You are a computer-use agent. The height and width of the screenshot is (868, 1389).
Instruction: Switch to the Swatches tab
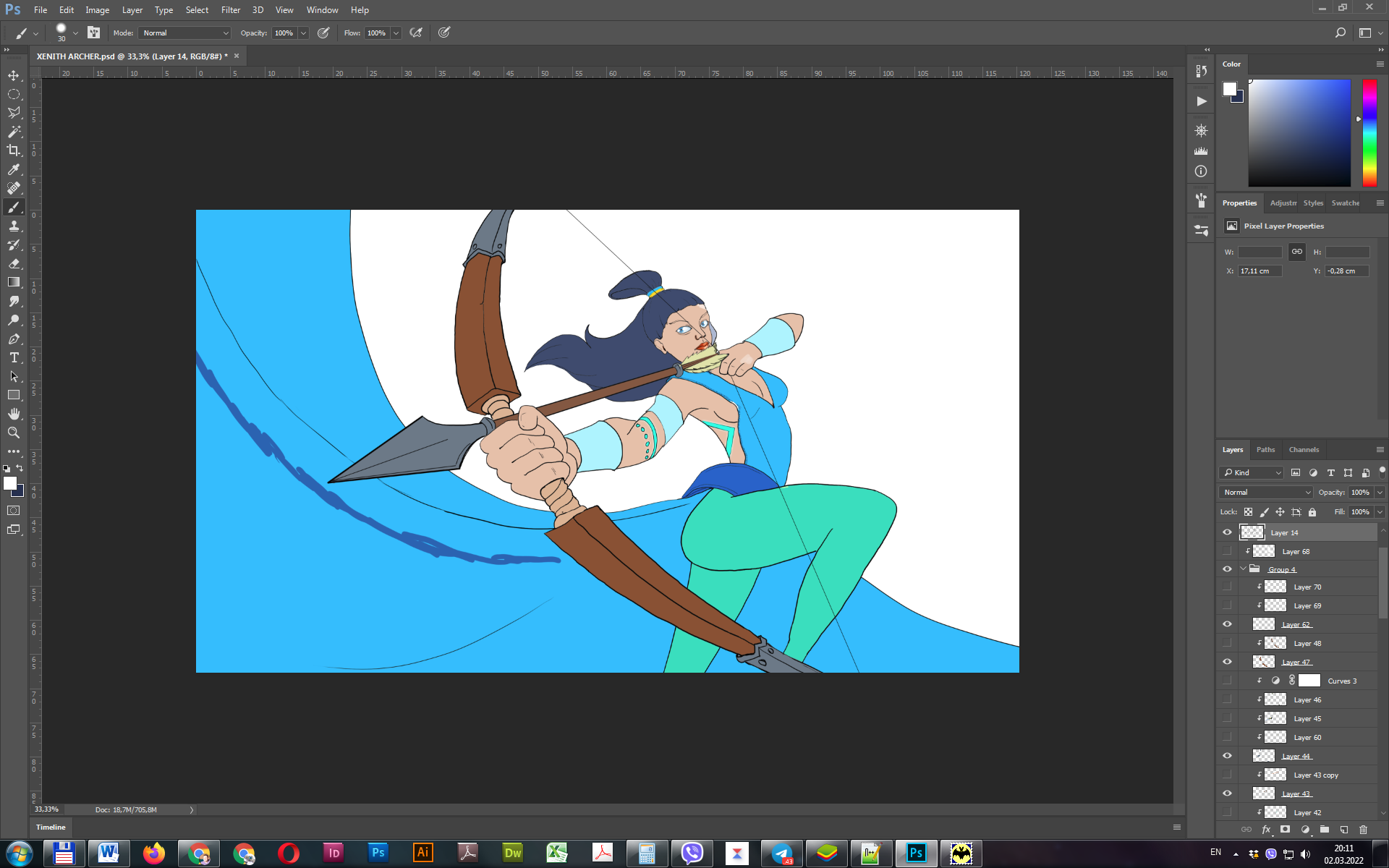coord(1346,203)
